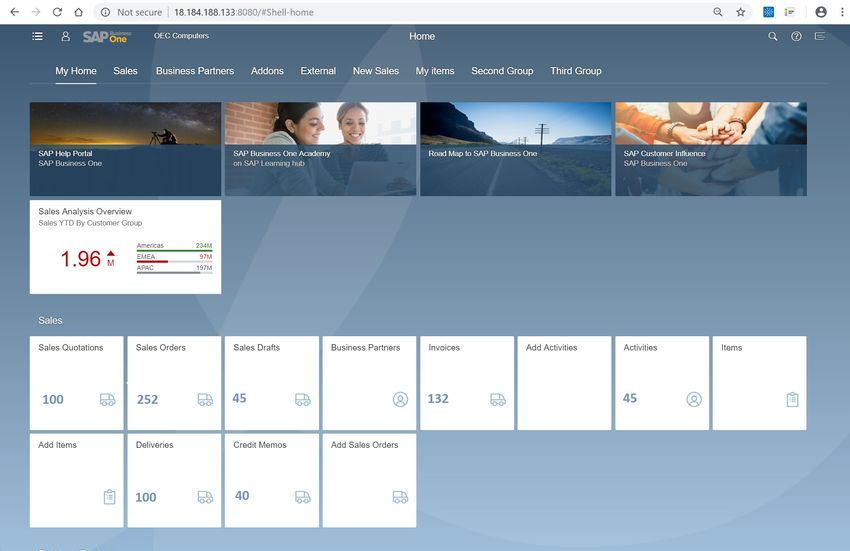Open SAP Customer Influence tile
This screenshot has height=551, width=850.
[711, 149]
